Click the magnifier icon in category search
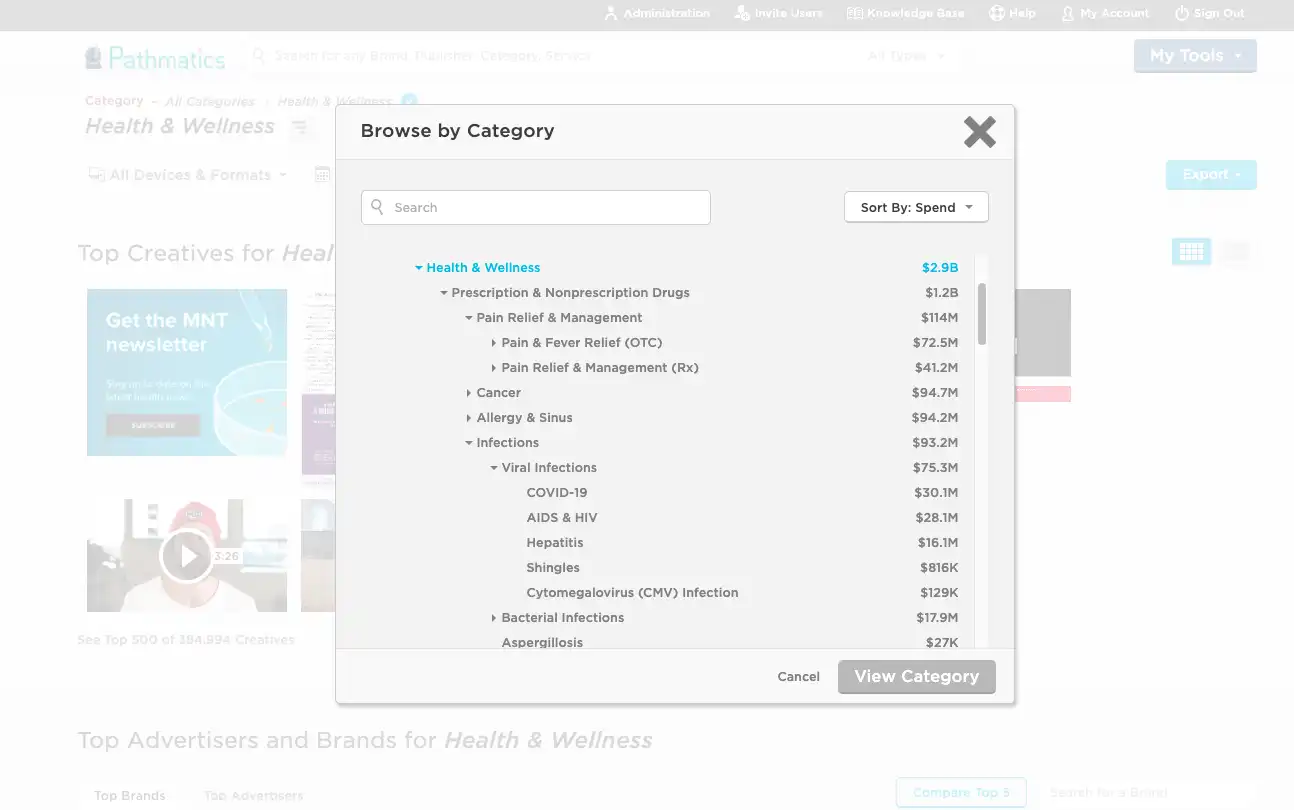Viewport: 1294px width, 810px height. [377, 207]
